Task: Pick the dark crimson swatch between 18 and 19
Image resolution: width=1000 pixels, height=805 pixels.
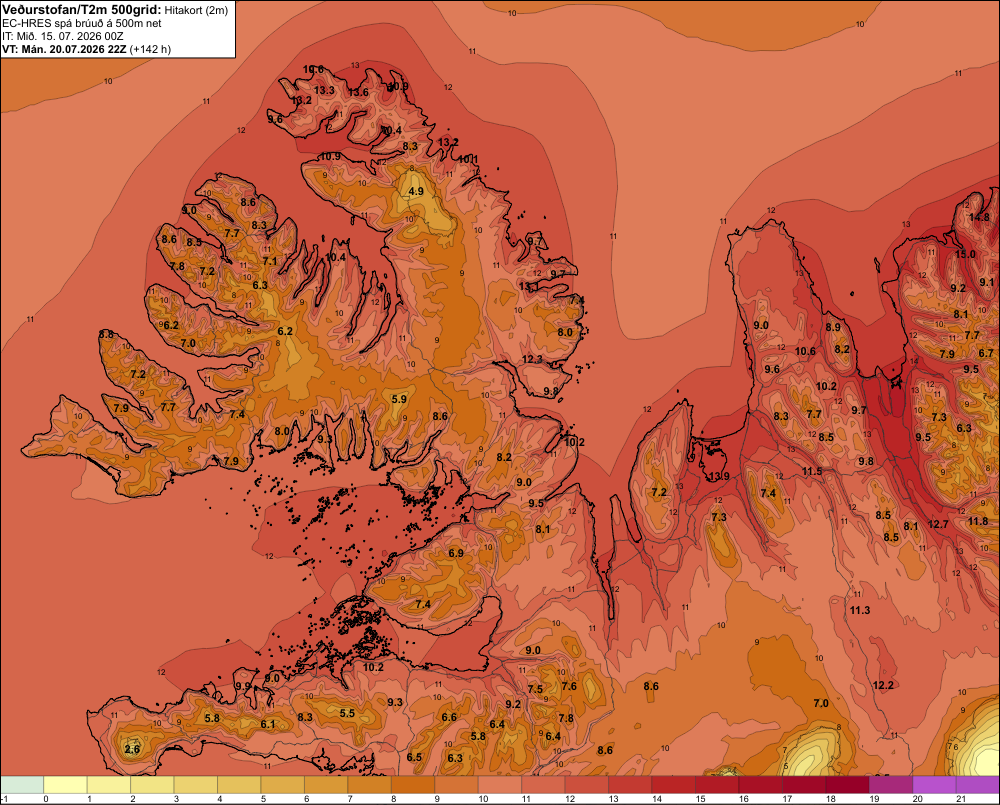Action: 847,784
